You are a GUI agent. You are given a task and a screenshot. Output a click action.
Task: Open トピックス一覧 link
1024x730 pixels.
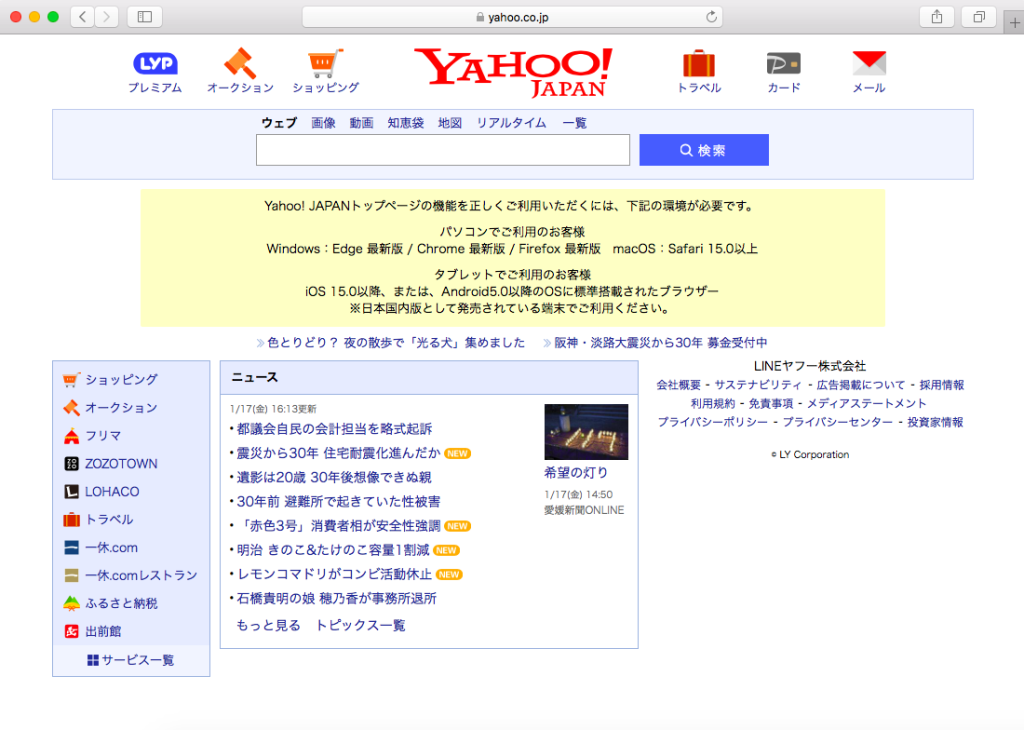pos(360,625)
